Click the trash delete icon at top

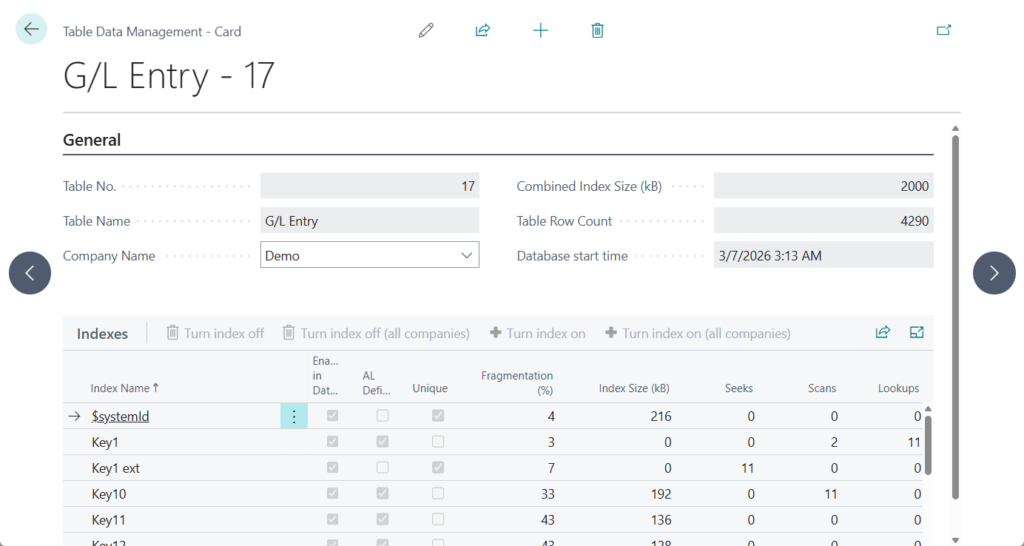(x=597, y=30)
